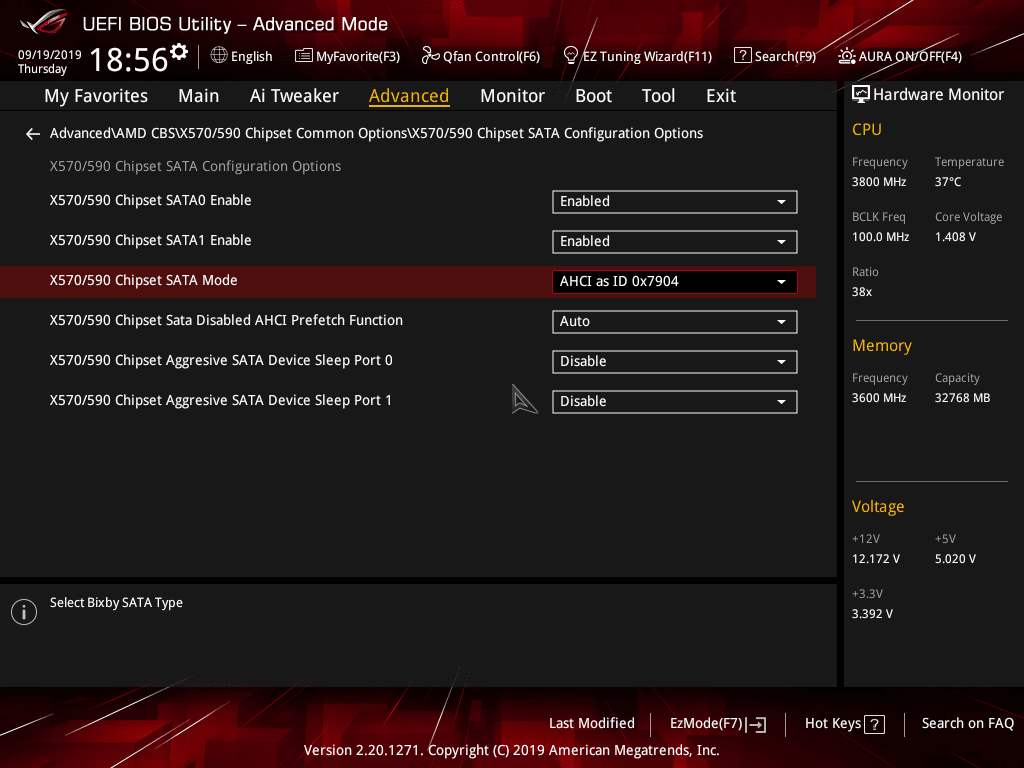The width and height of the screenshot is (1024, 768).
Task: Click memory capacity 32768 MB value
Action: click(962, 398)
